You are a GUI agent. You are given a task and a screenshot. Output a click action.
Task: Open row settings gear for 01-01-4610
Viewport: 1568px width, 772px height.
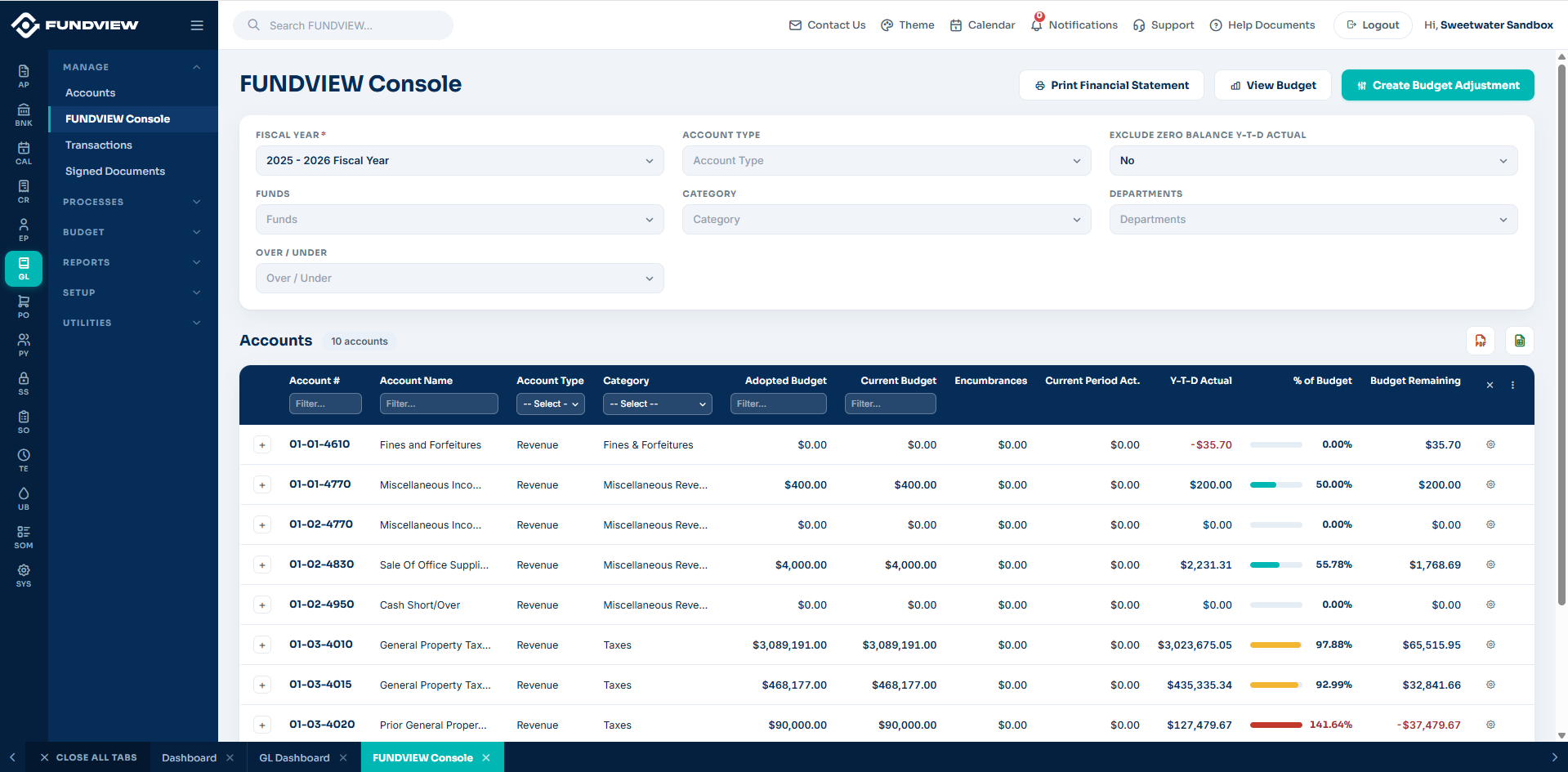pyautogui.click(x=1490, y=444)
